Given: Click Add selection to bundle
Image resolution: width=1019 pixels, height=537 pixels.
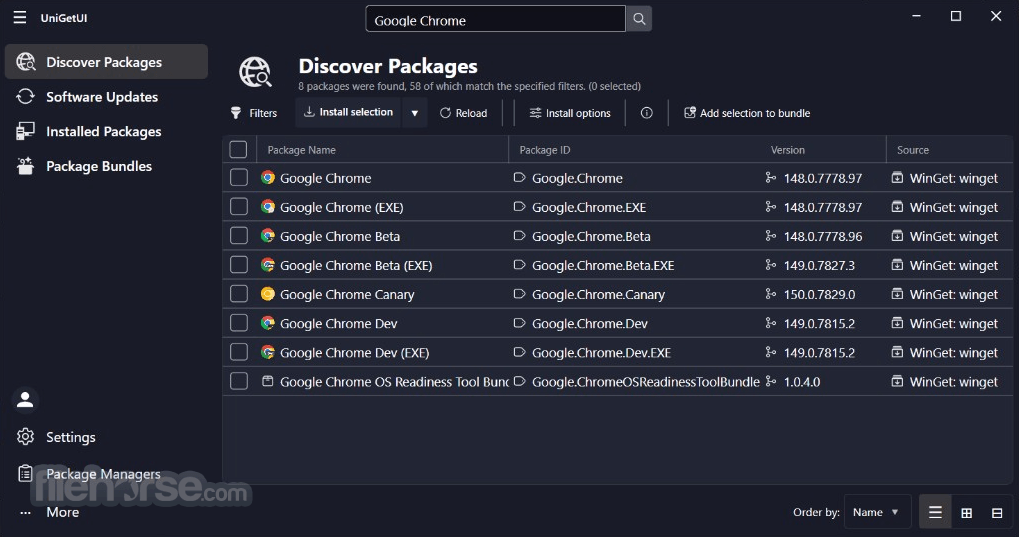Looking at the screenshot, I should pyautogui.click(x=747, y=112).
